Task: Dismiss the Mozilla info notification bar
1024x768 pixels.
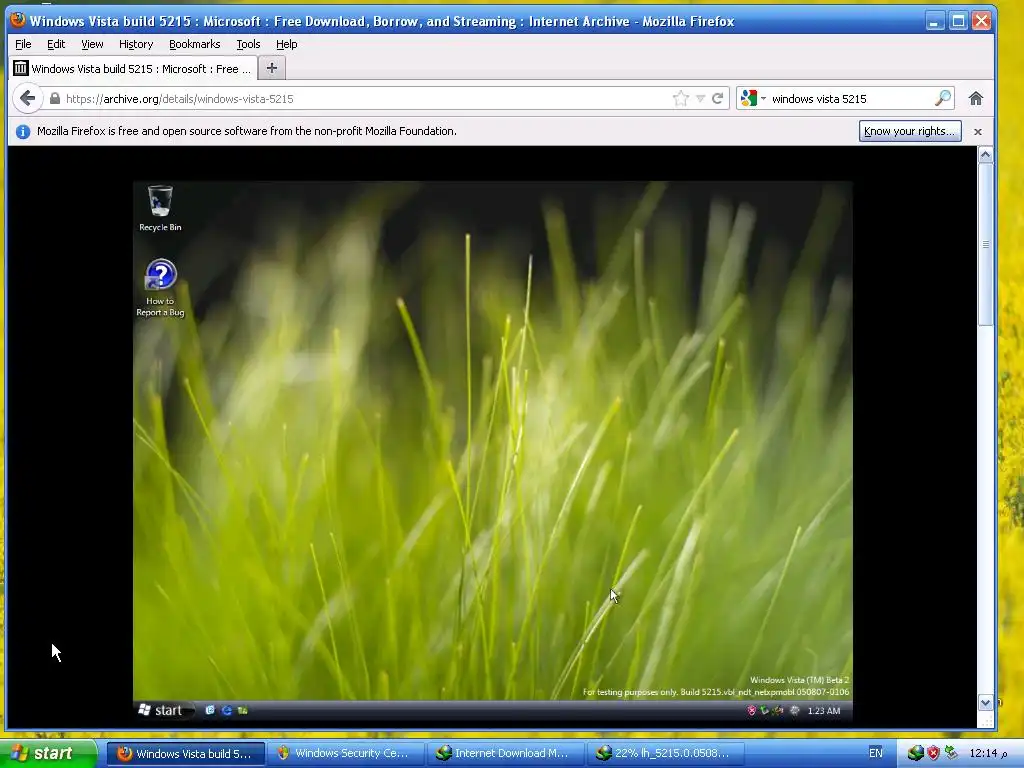Action: (x=978, y=132)
